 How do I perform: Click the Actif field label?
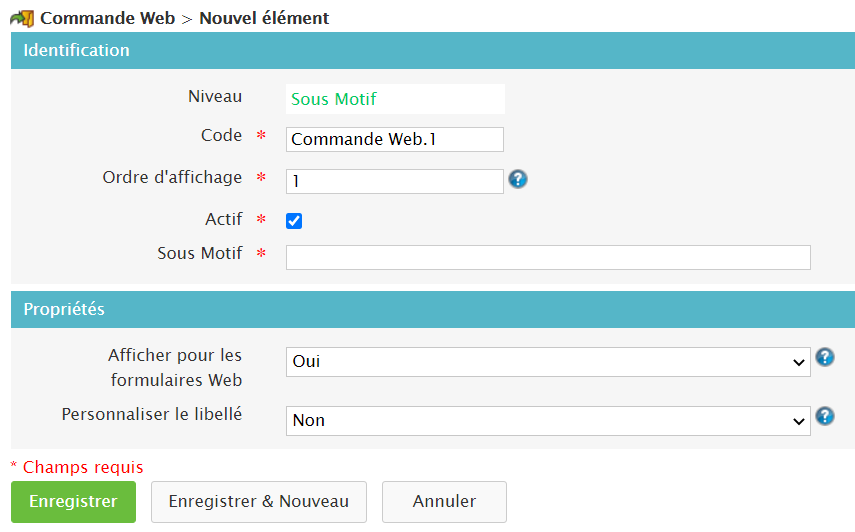(x=223, y=219)
